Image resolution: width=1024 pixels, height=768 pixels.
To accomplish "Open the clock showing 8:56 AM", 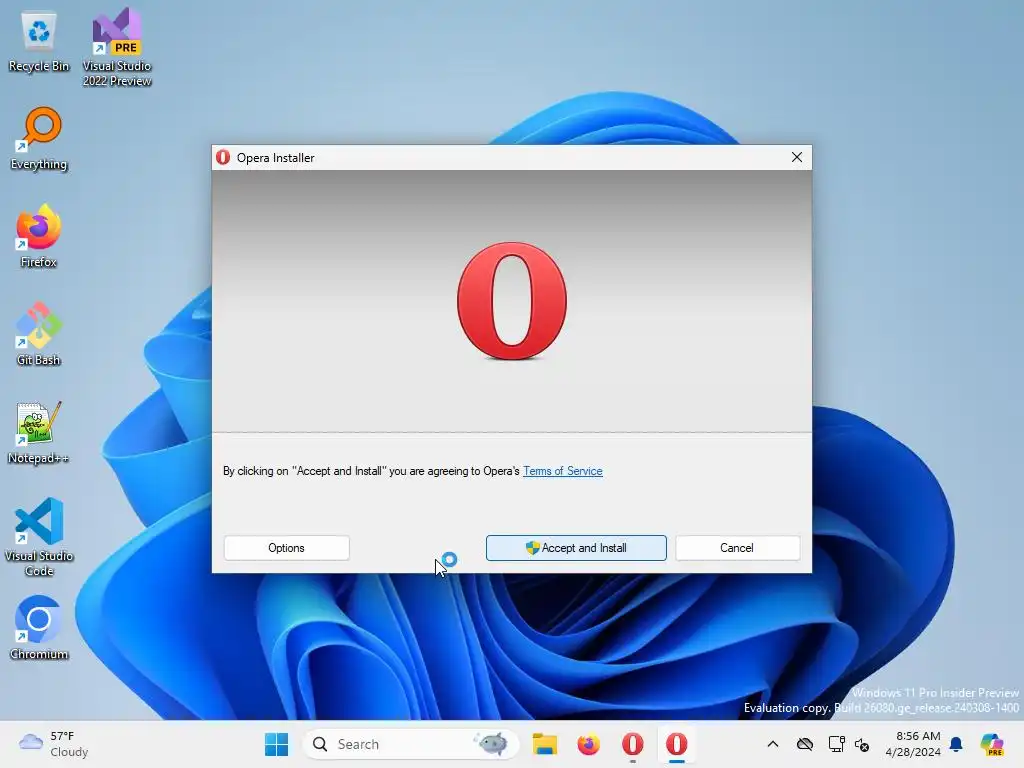I will coord(913,744).
